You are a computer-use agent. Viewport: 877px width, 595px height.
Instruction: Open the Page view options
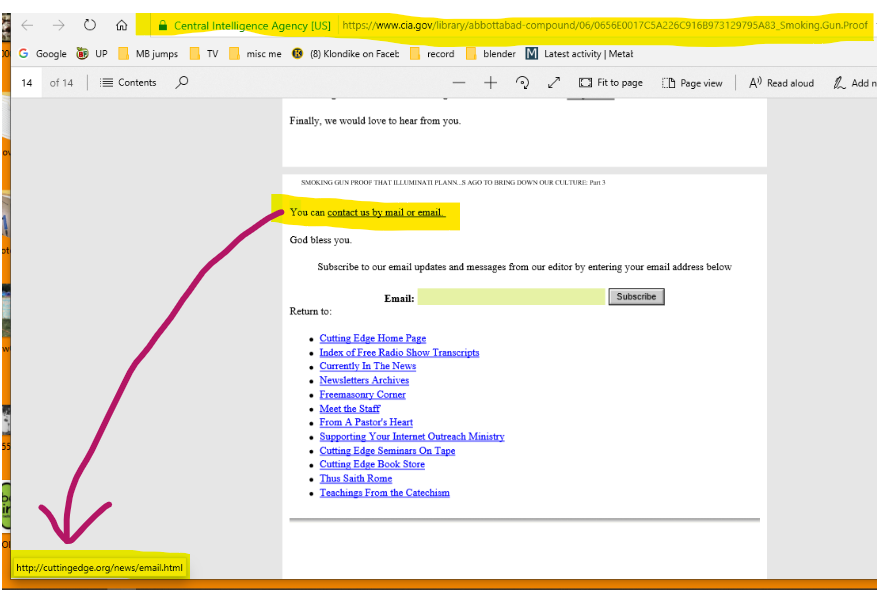tap(692, 83)
